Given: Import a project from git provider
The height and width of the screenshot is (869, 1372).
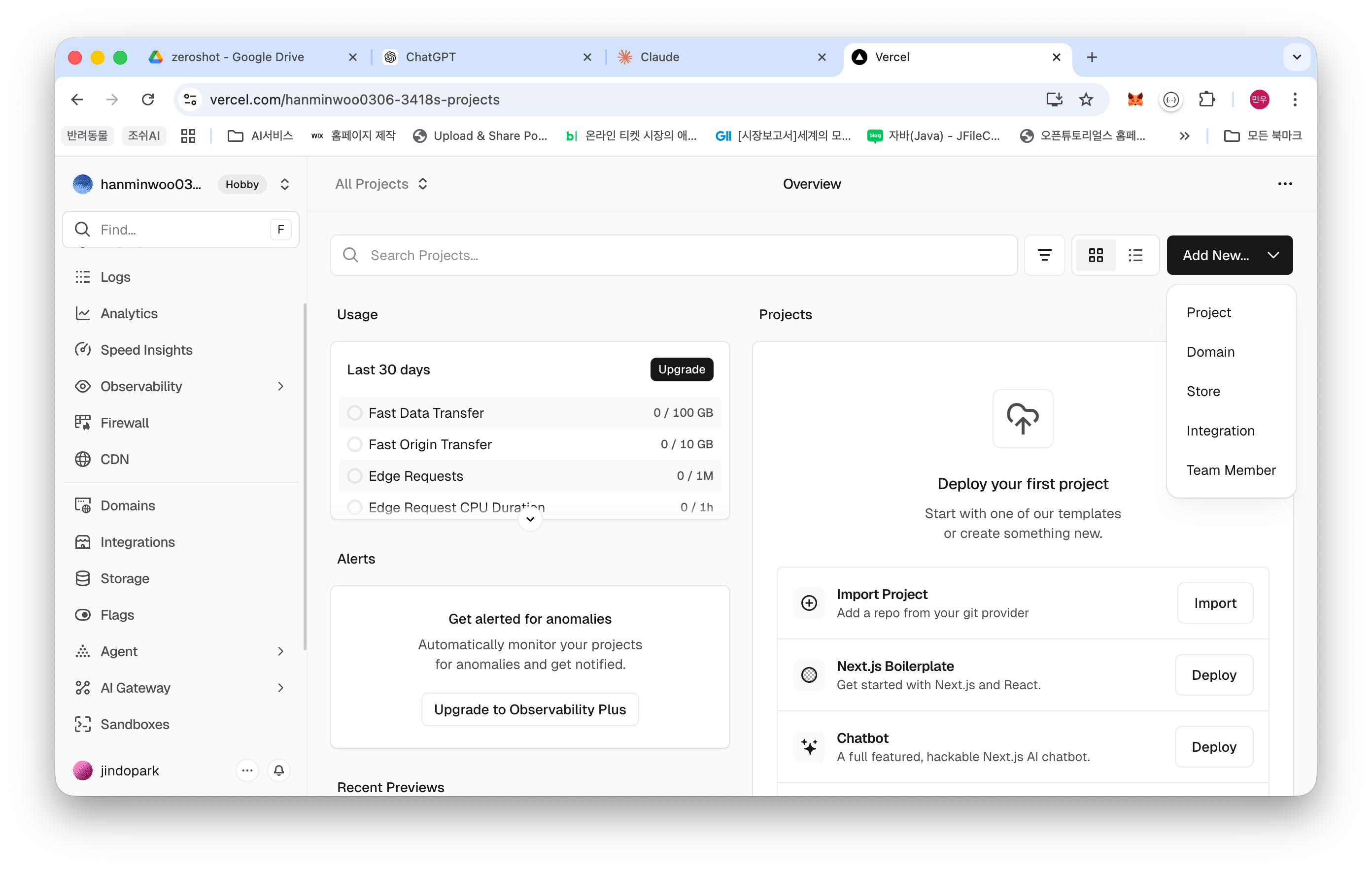Looking at the screenshot, I should coord(1215,603).
